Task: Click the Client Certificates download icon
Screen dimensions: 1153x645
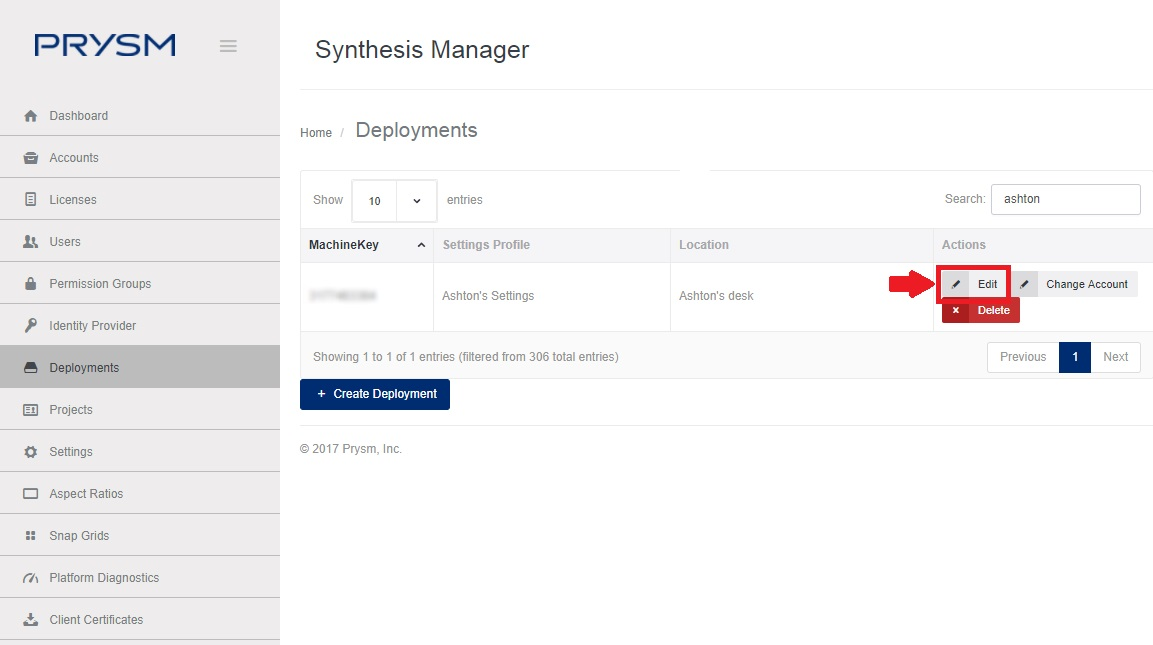Action: tap(30, 619)
